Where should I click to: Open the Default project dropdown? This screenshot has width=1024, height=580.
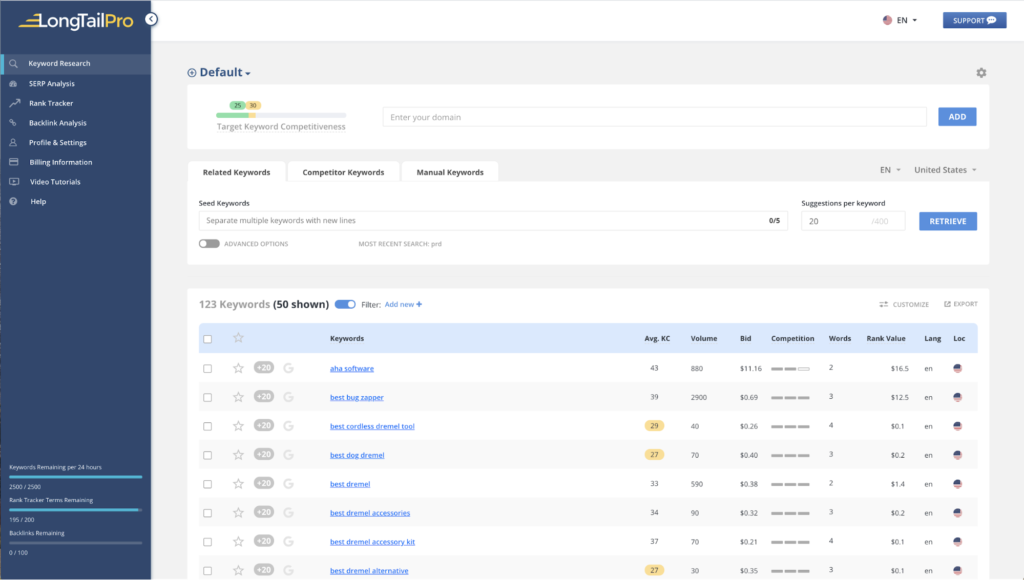(225, 72)
